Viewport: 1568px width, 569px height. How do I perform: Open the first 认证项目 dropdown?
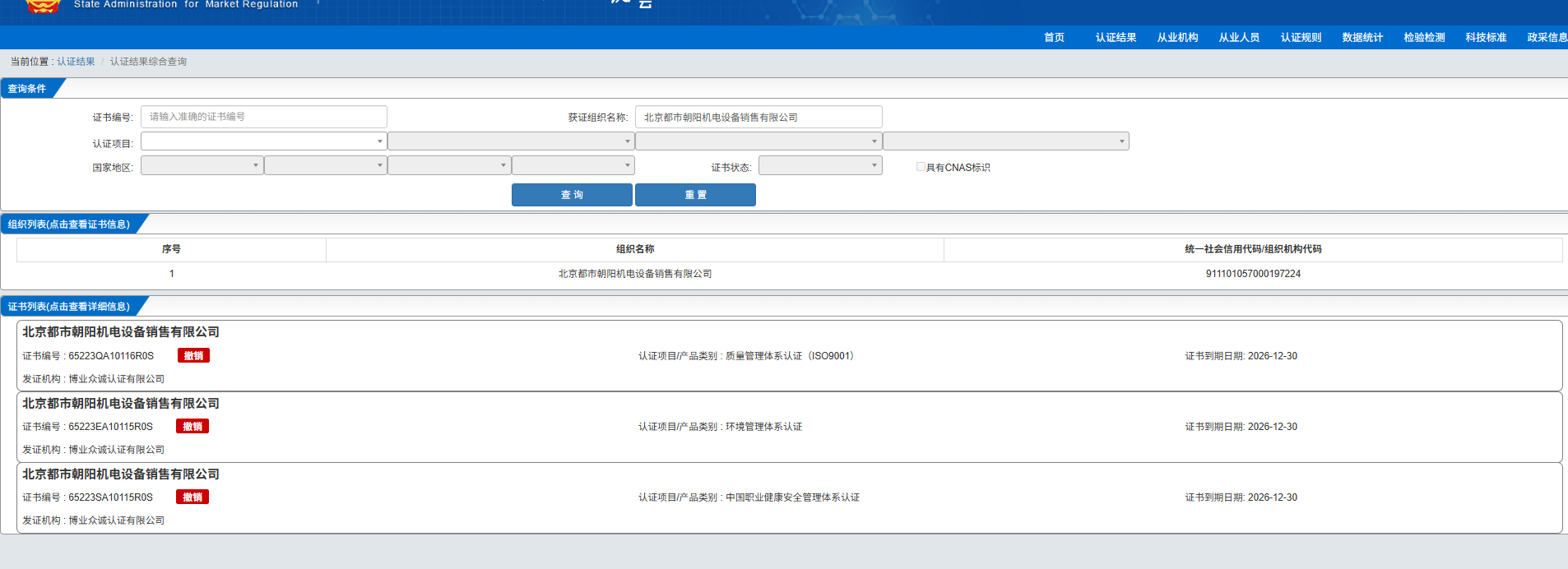point(263,141)
